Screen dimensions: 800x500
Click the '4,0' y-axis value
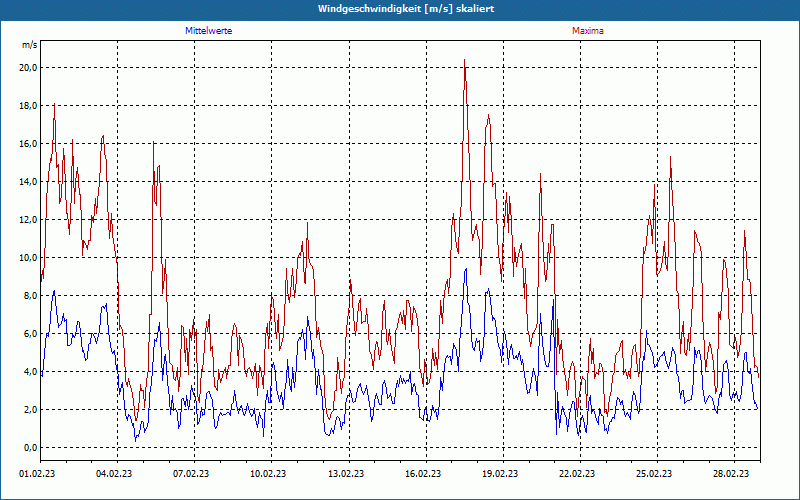click(30, 372)
